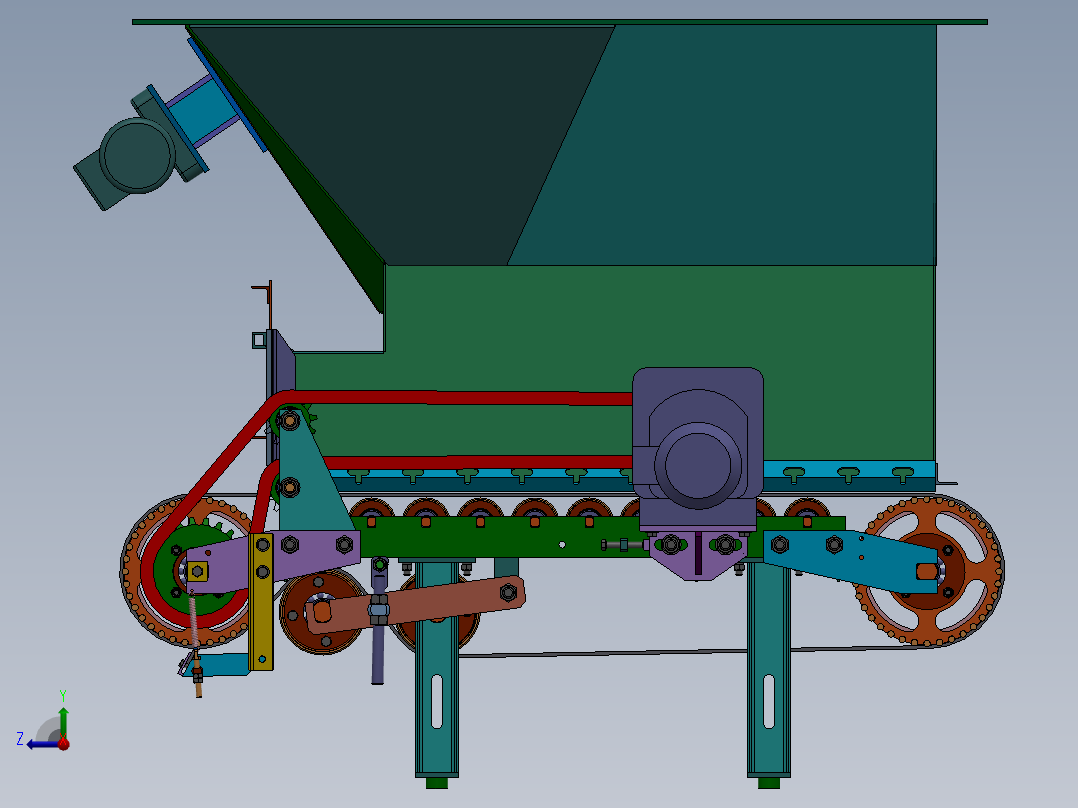Click the red origin ball of the orientation triad
The width and height of the screenshot is (1078, 808).
pos(64,743)
